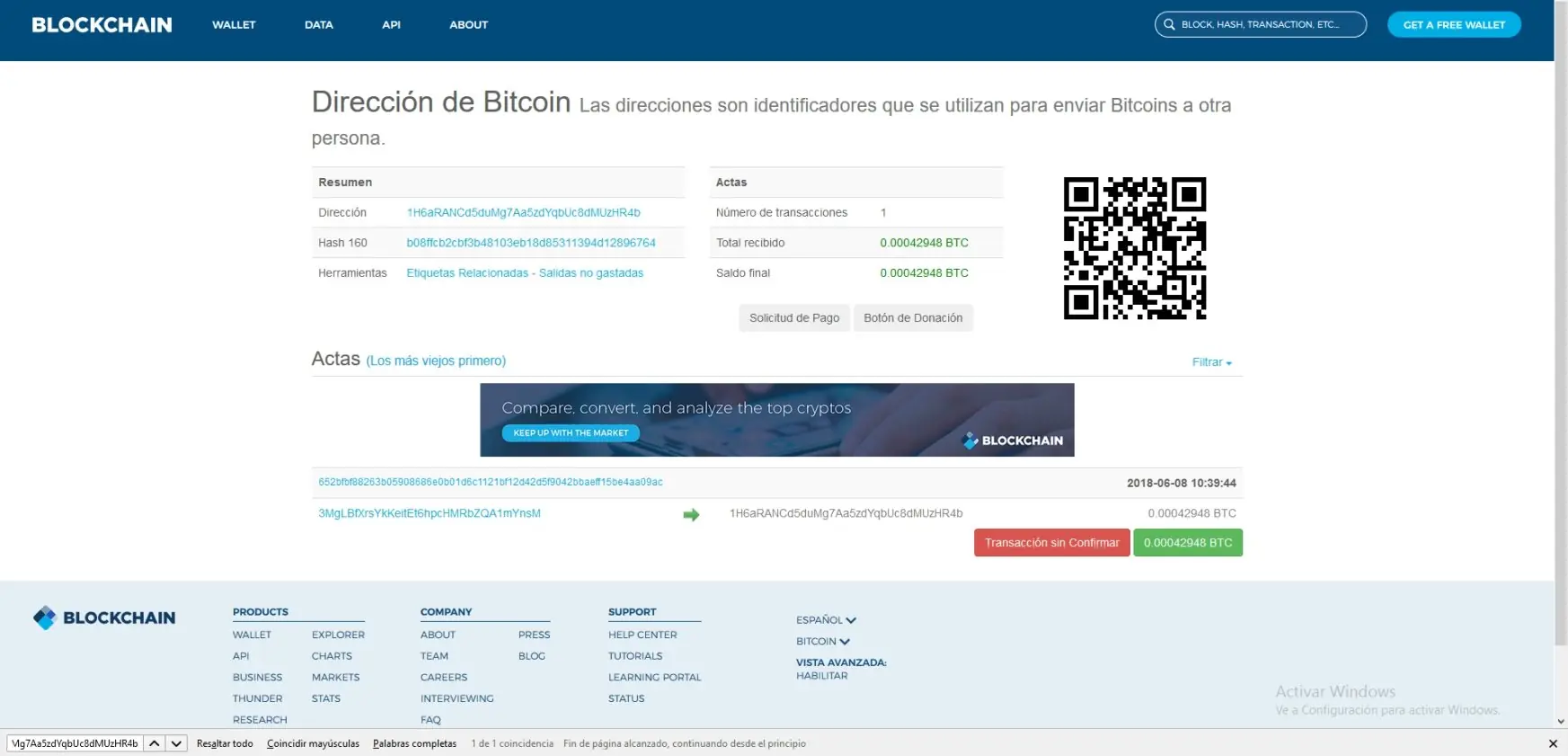Click the Keep Up With The Market banner button
The image size is (1568, 756).
(x=571, y=433)
